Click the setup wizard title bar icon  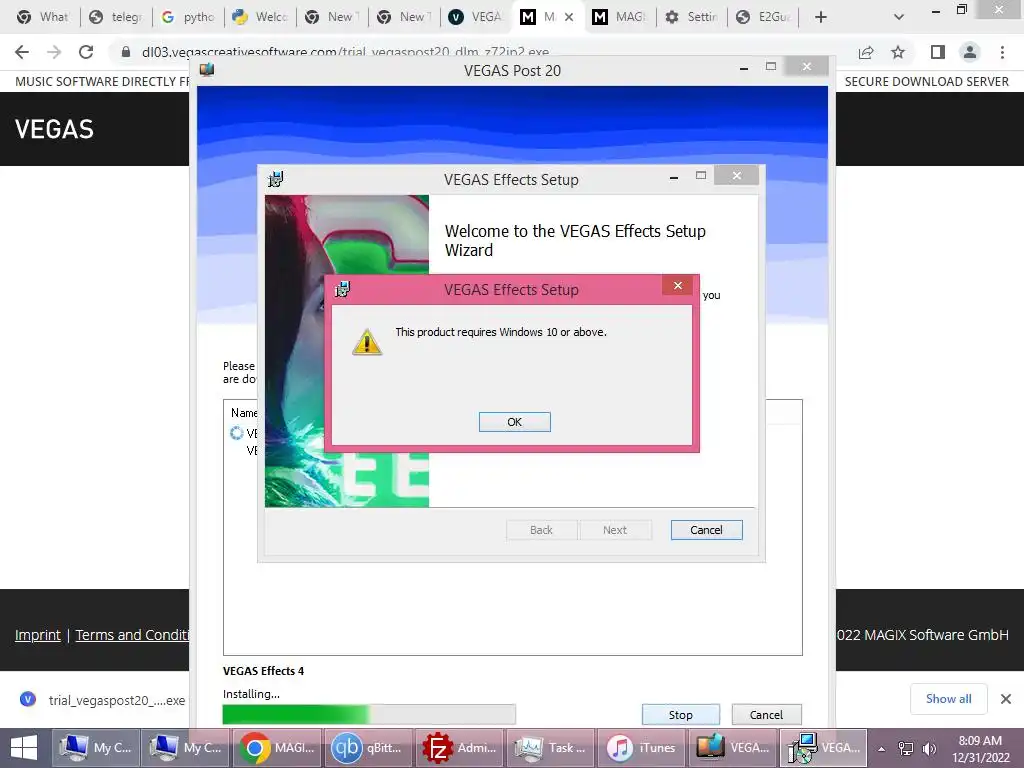coord(276,179)
